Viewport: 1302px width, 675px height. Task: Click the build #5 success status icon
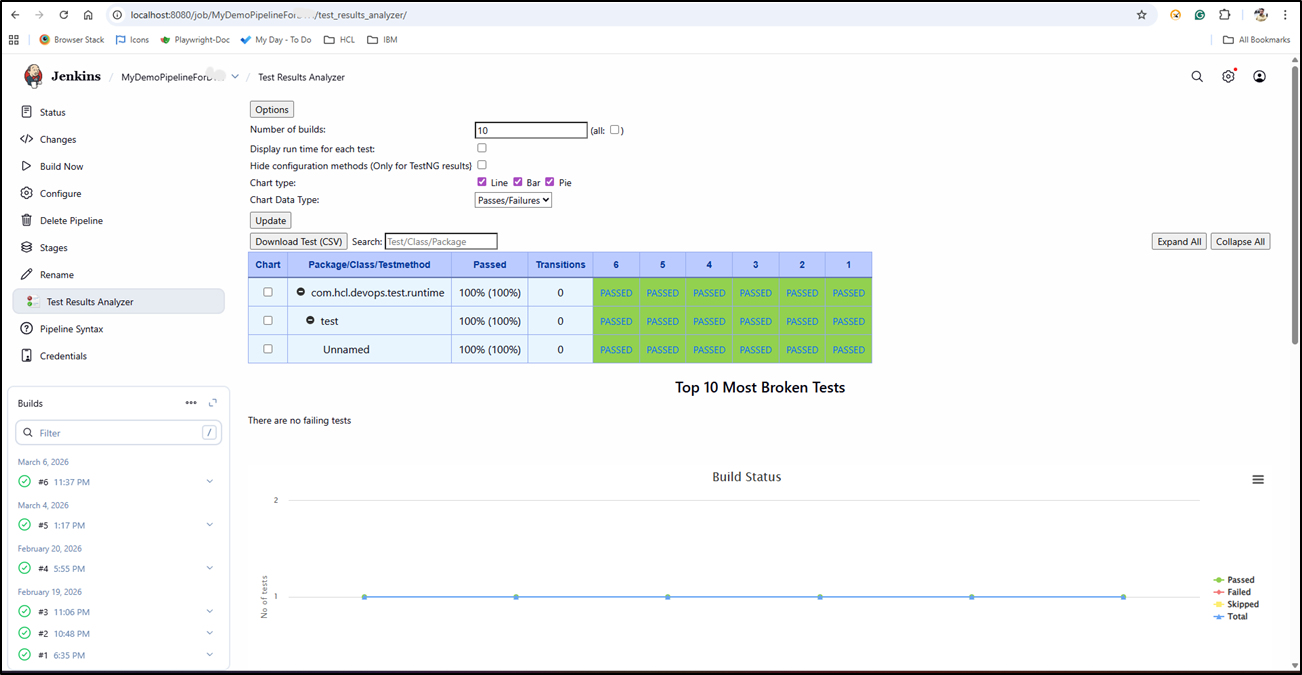click(x=25, y=525)
